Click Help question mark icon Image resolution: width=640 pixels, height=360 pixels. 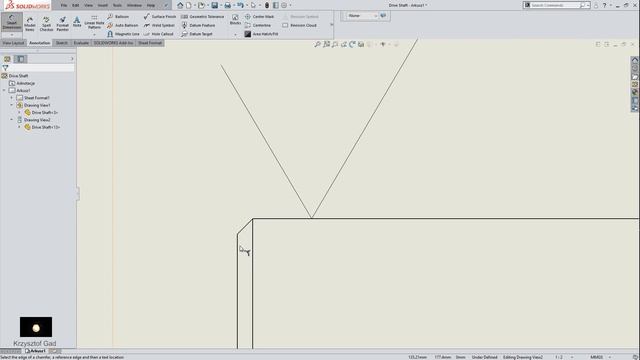(x=604, y=5)
